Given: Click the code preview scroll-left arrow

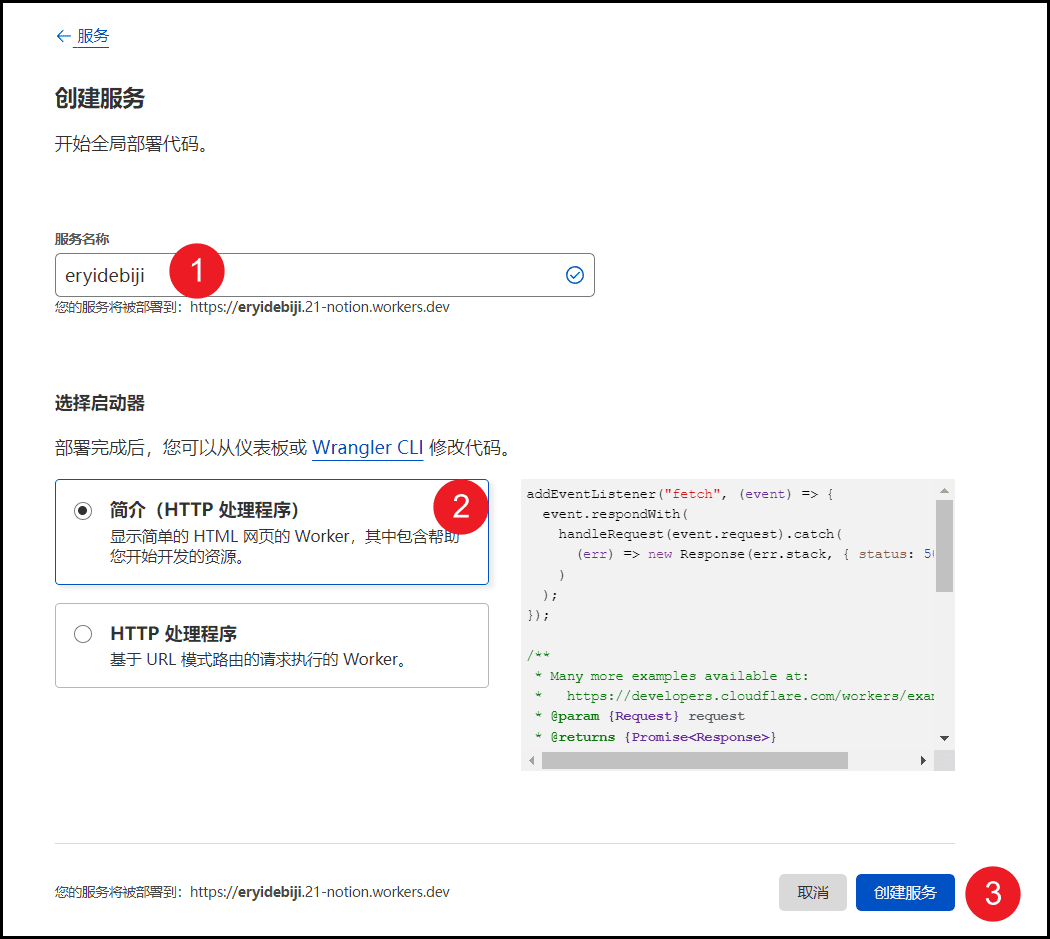Looking at the screenshot, I should 532,760.
